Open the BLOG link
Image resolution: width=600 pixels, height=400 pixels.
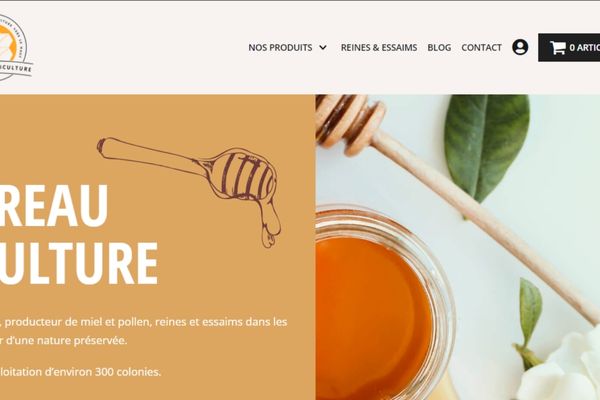(439, 47)
